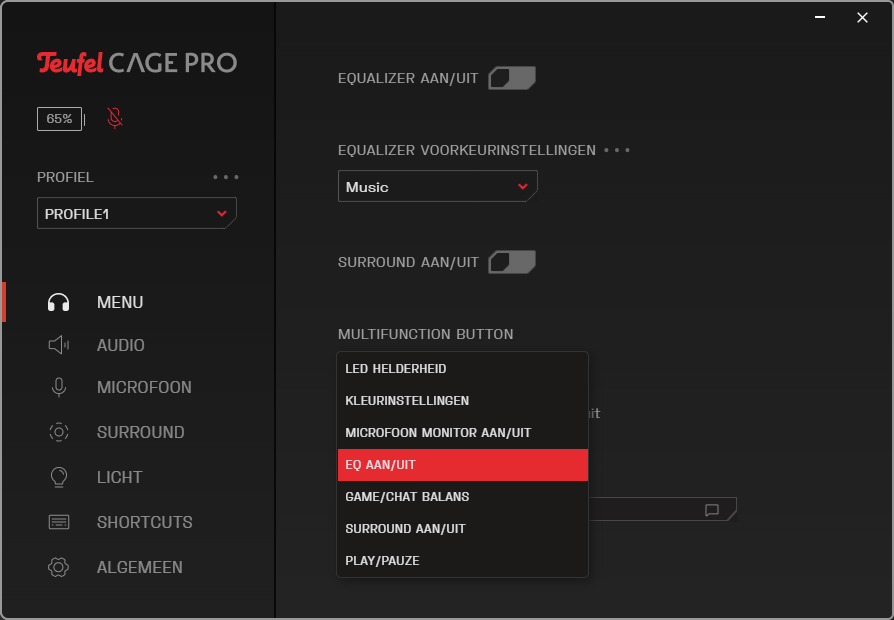Open the MICROFOON section
This screenshot has width=894, height=620.
[144, 387]
